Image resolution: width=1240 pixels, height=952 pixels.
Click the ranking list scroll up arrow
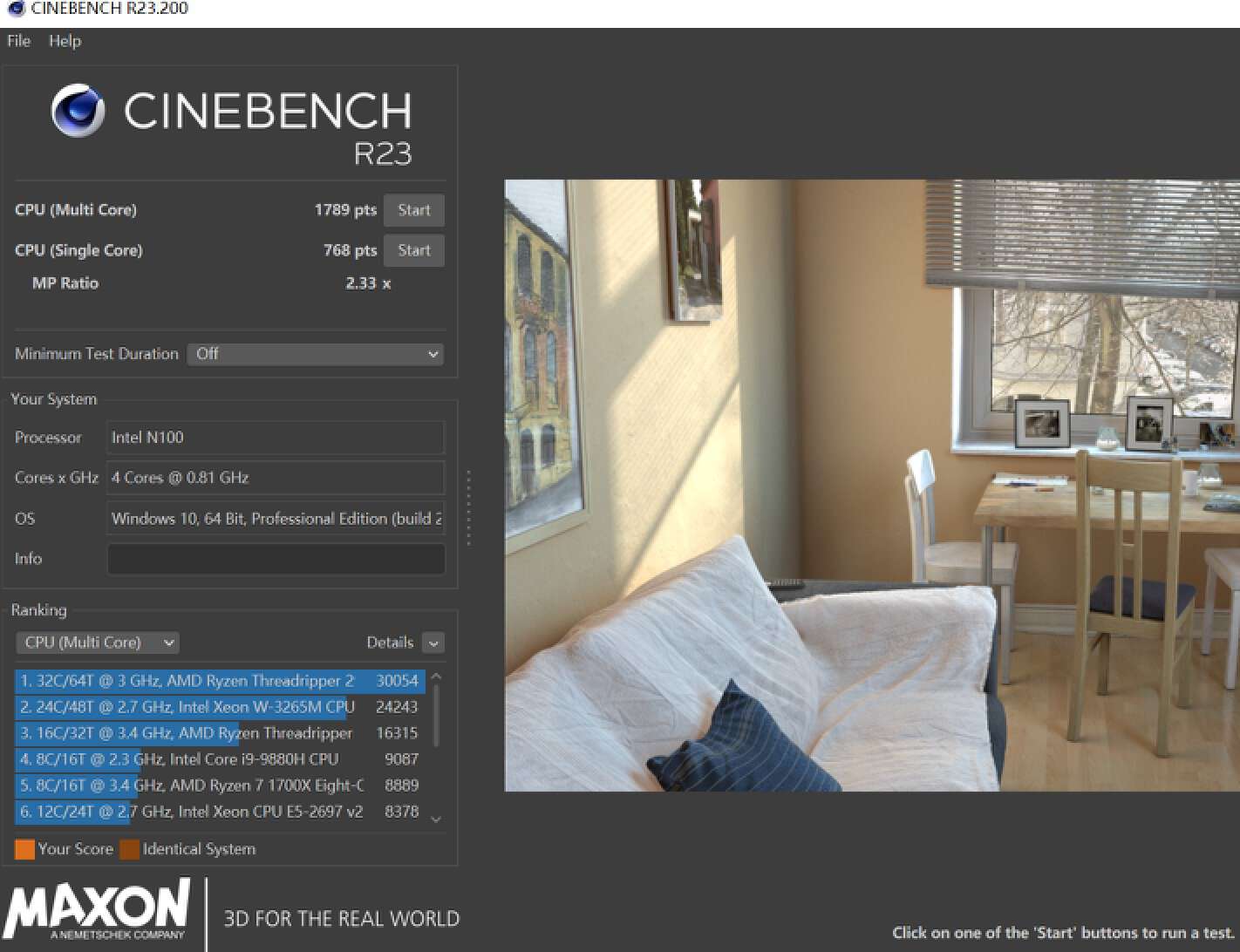(x=437, y=677)
